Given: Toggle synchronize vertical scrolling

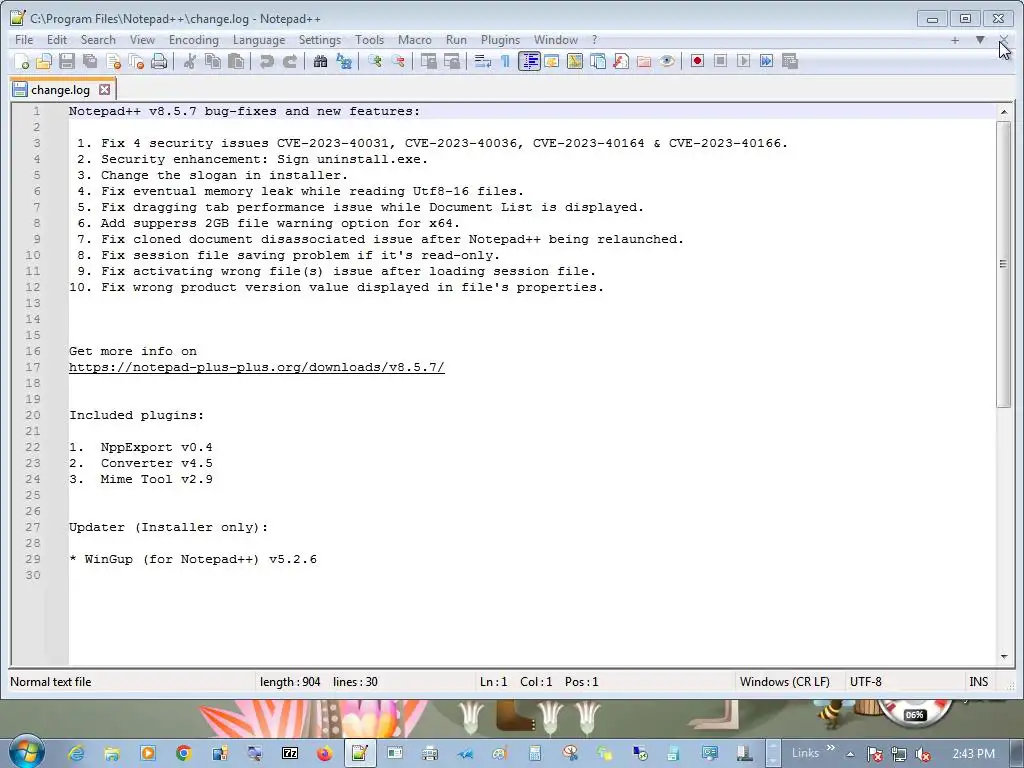Looking at the screenshot, I should [x=428, y=61].
